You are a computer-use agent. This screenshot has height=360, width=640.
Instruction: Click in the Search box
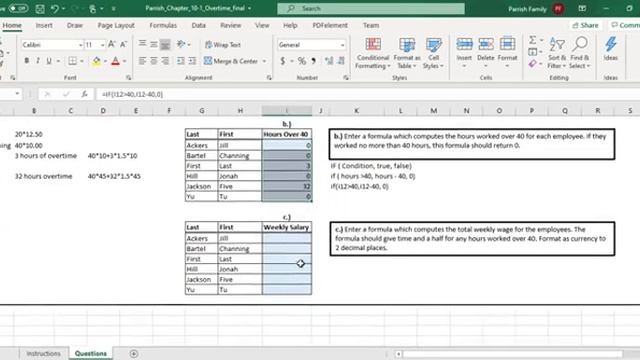pyautogui.click(x=371, y=9)
